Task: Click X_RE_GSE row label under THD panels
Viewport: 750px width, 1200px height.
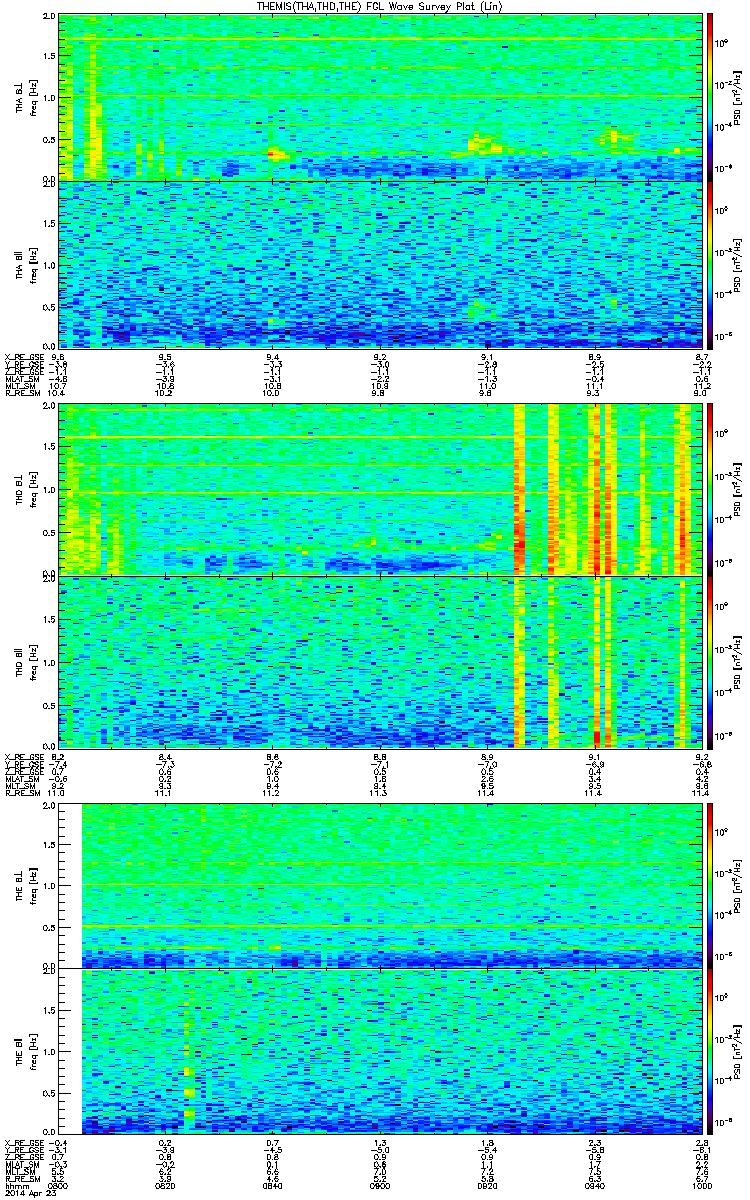Action: (22, 756)
